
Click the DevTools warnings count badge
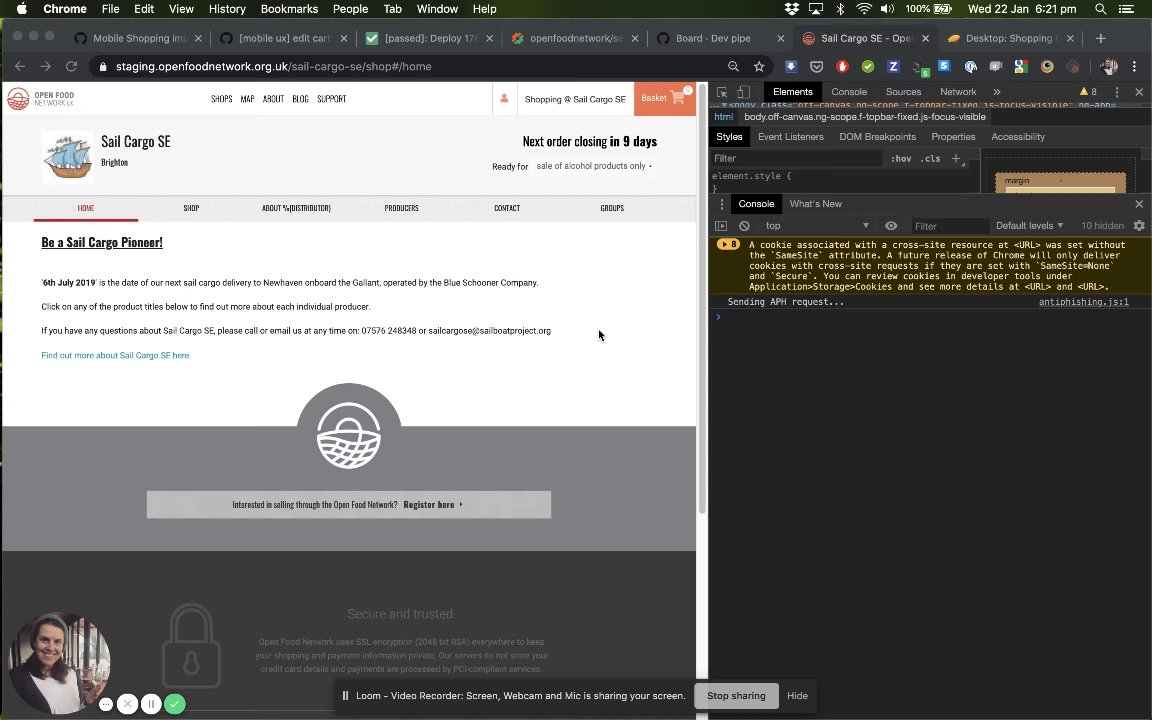(1088, 92)
